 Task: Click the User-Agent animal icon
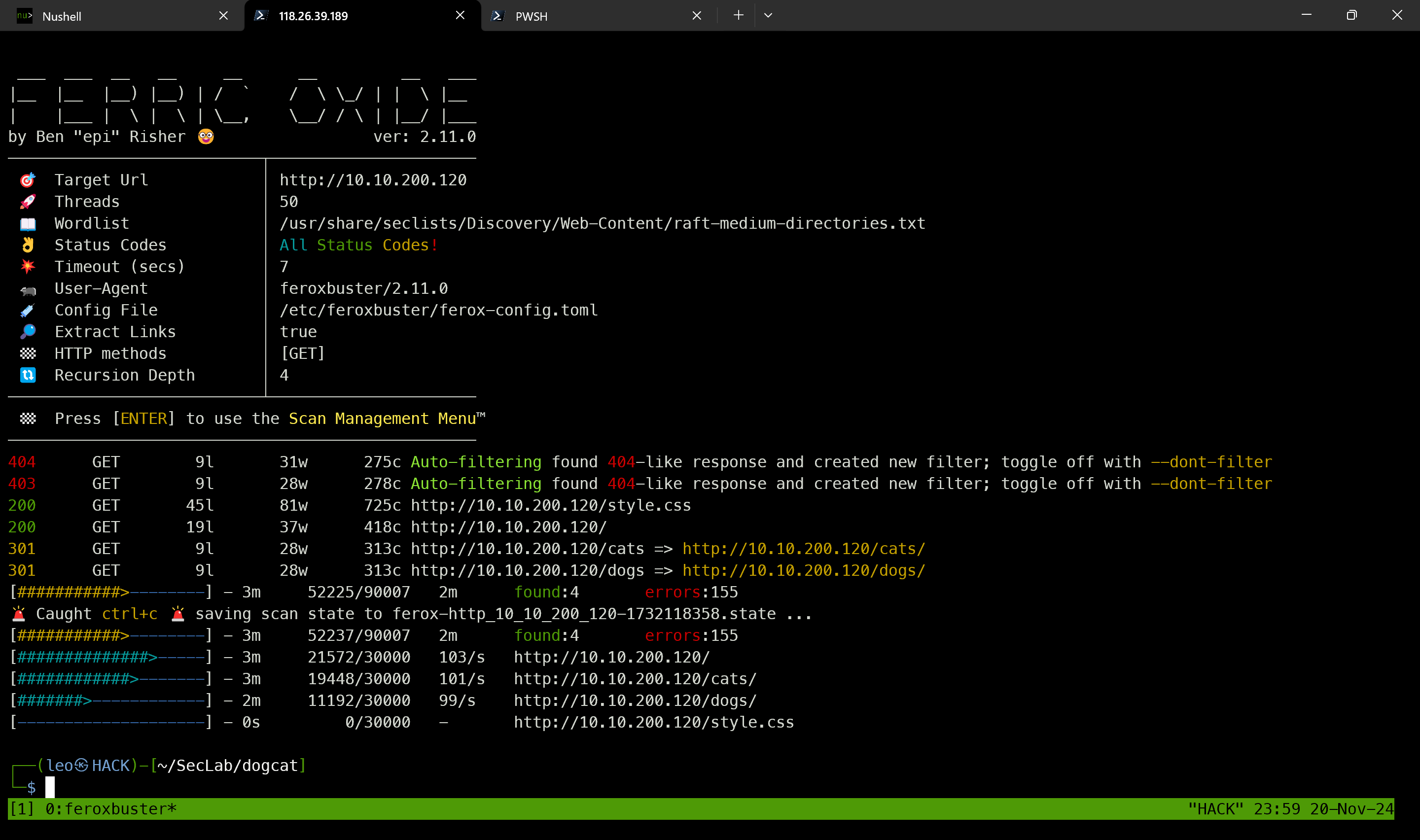(28, 290)
